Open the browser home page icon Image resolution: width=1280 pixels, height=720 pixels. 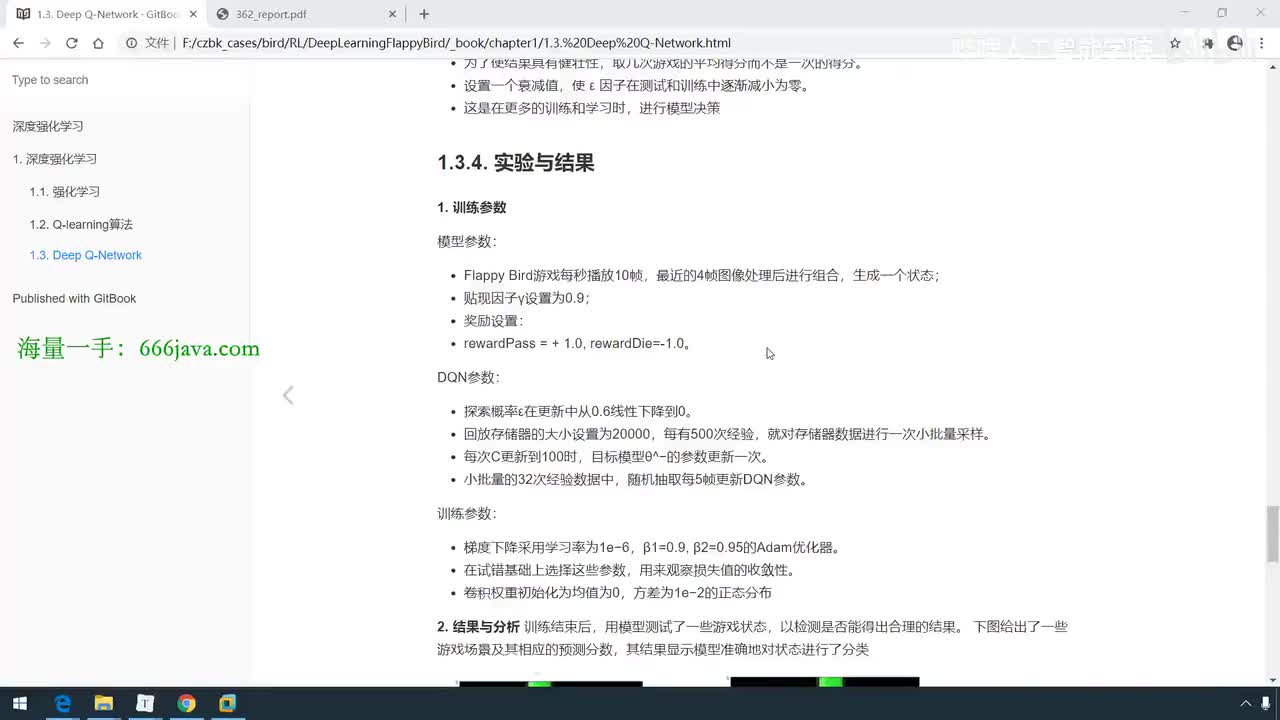(x=98, y=43)
